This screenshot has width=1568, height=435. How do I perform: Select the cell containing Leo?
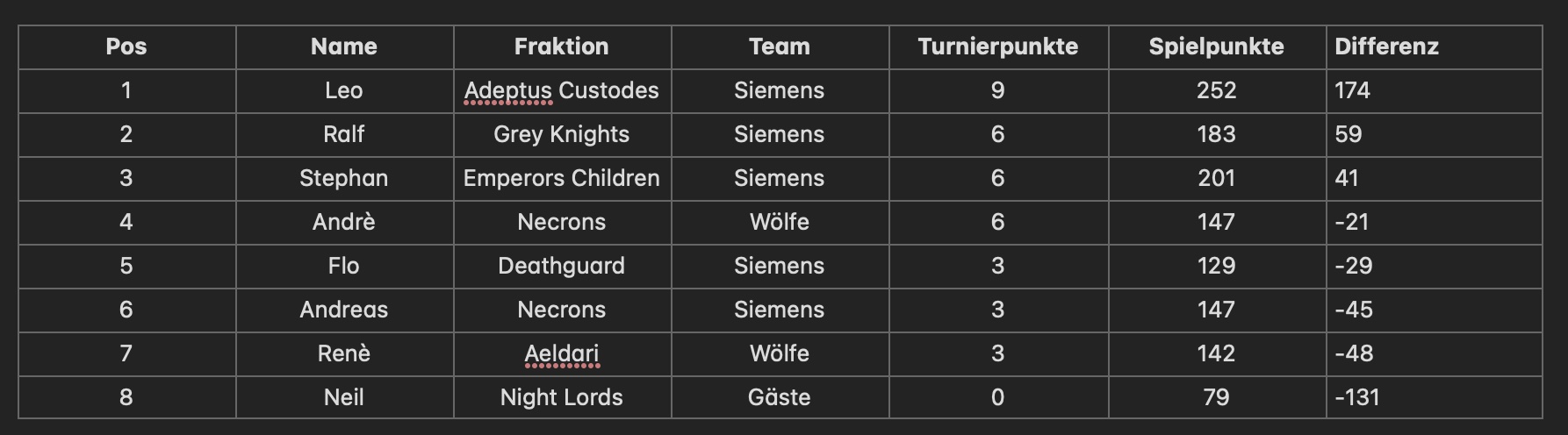344,90
